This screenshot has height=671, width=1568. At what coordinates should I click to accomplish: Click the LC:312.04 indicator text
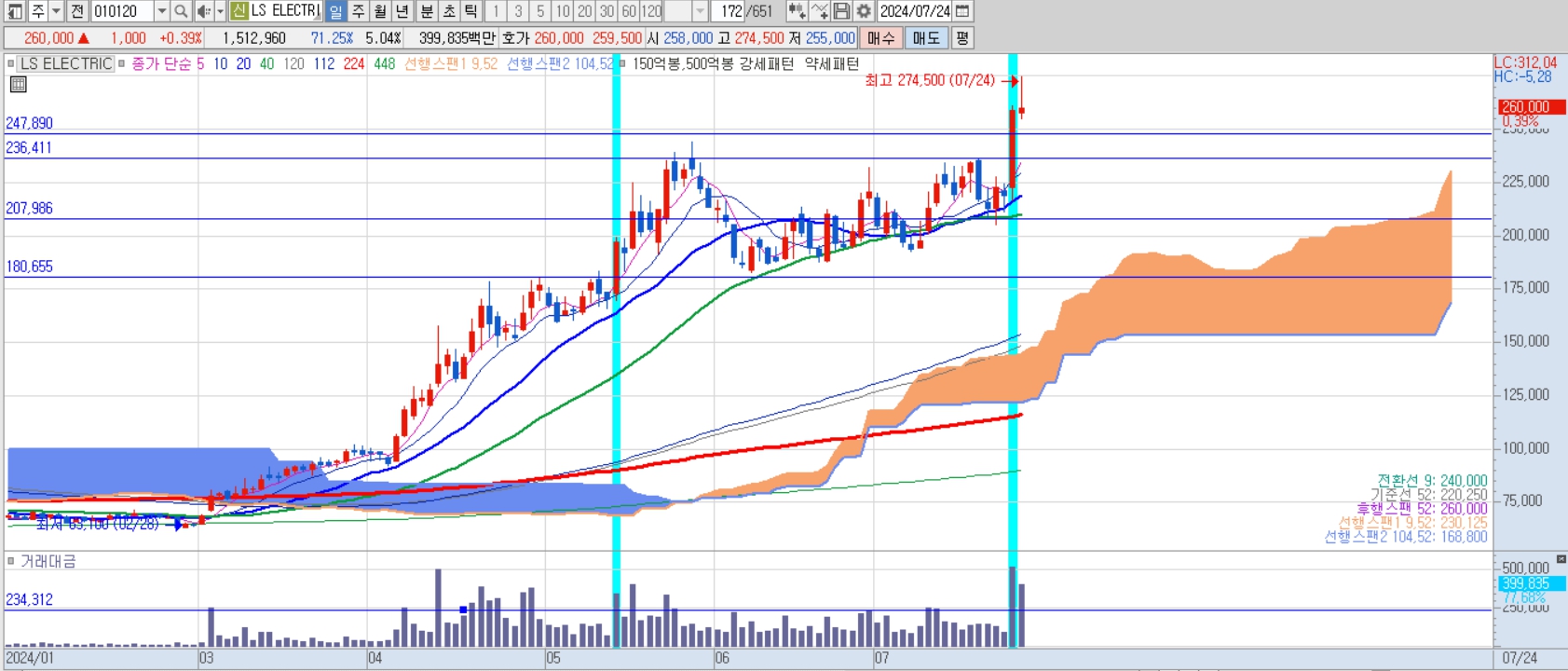[1525, 62]
